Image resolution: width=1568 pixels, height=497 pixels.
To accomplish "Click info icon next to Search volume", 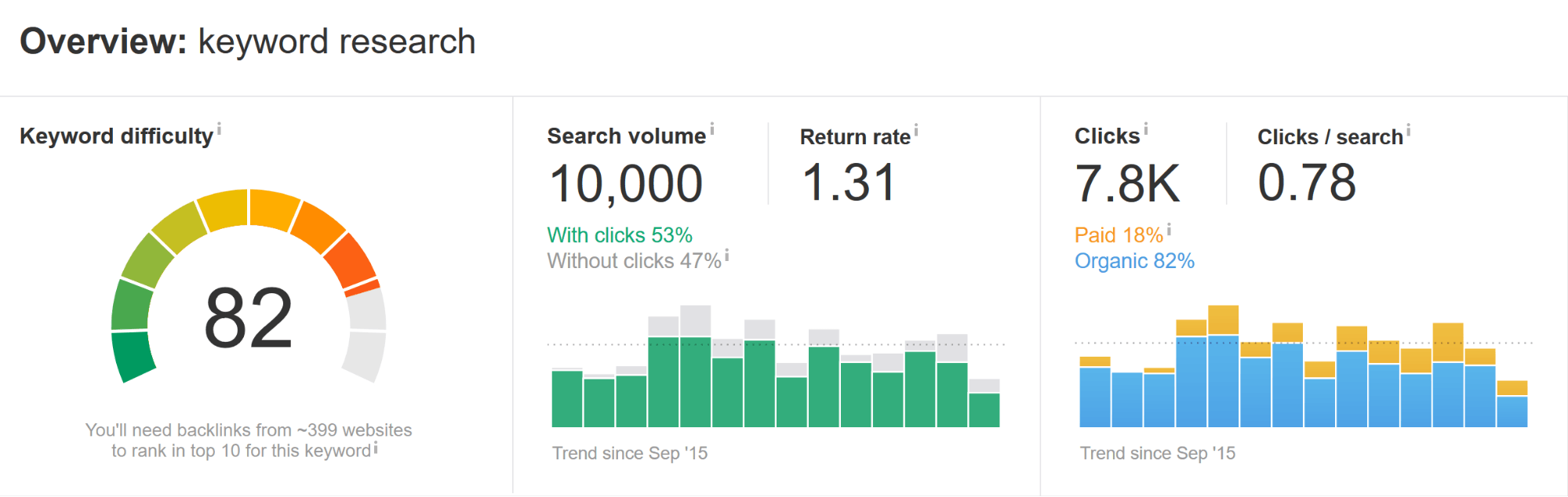I will tap(712, 129).
